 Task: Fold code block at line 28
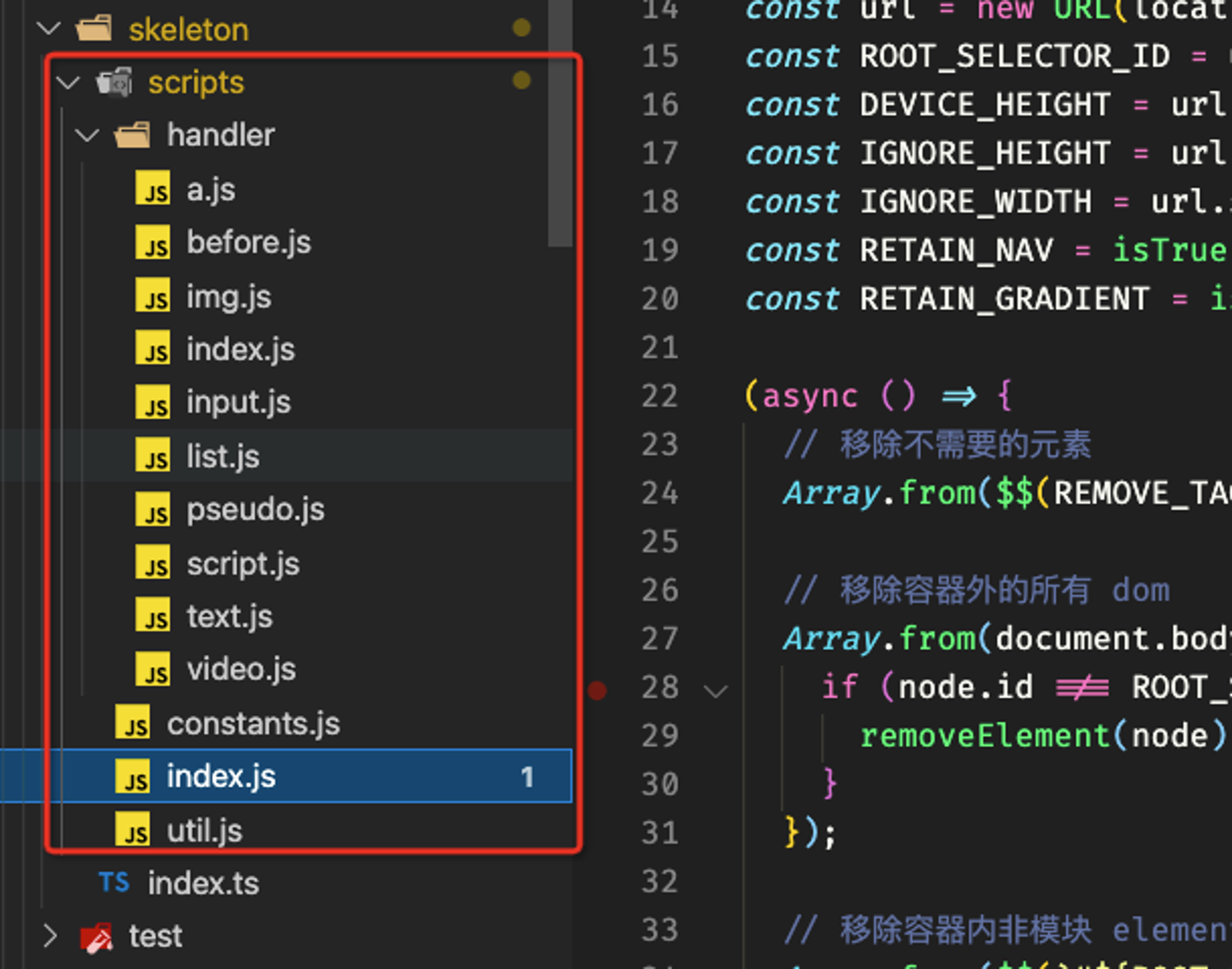716,691
